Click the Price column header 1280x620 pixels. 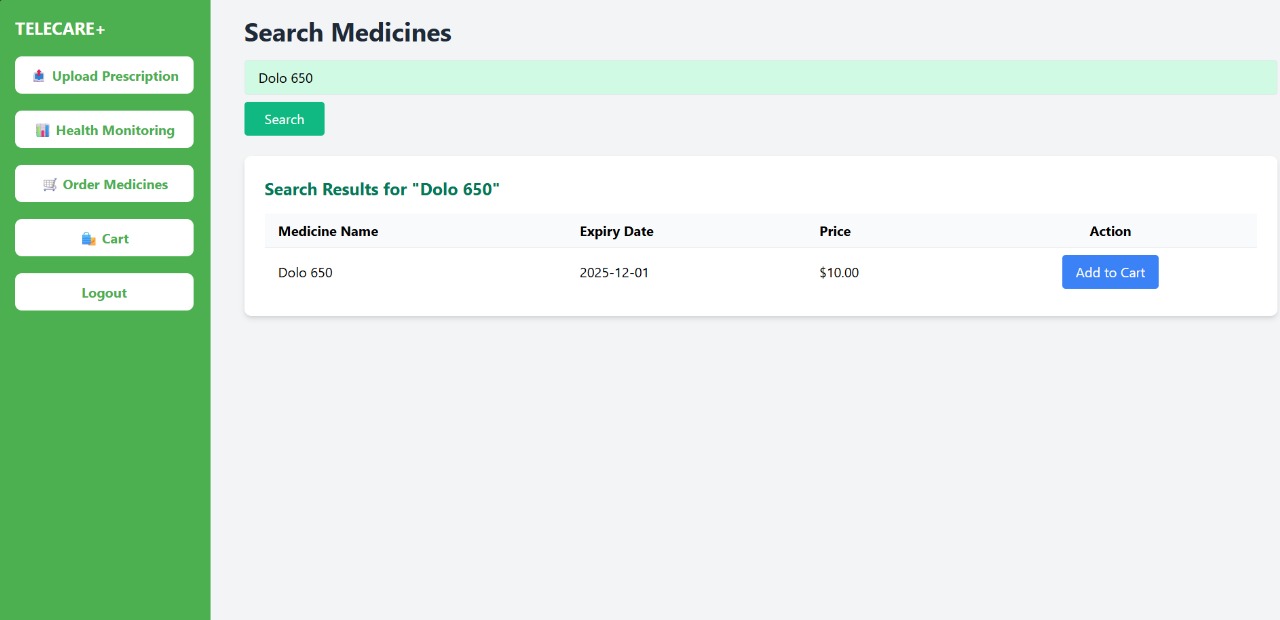point(835,231)
